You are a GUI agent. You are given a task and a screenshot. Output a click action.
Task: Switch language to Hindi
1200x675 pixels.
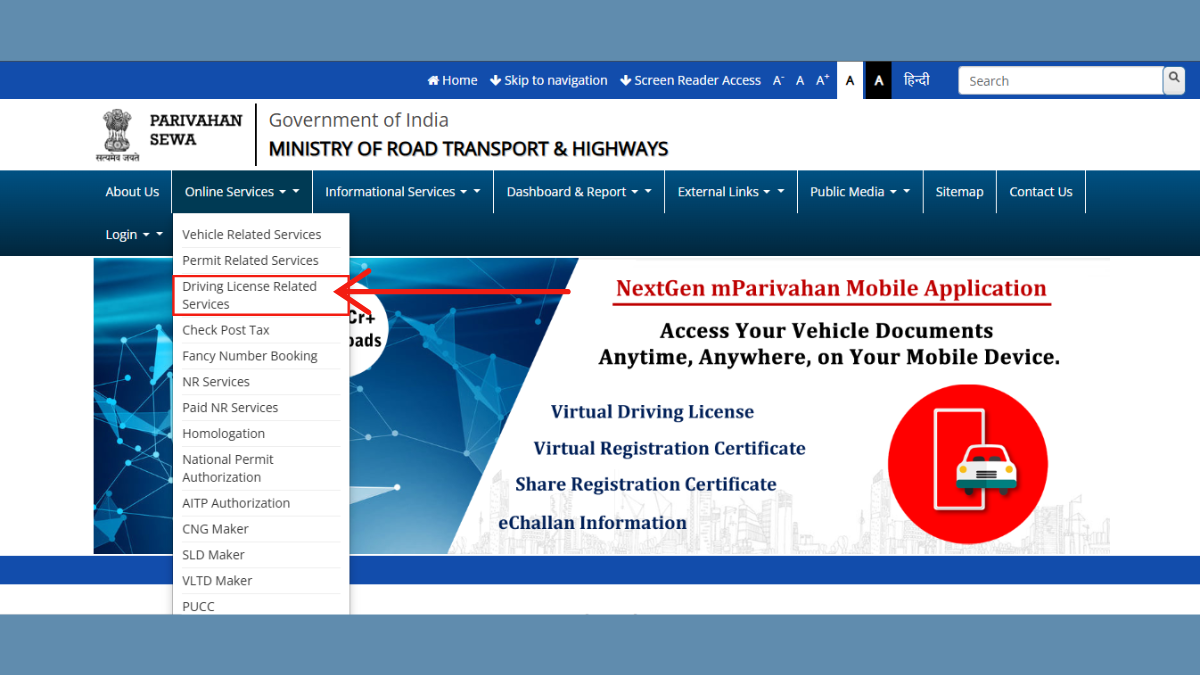coord(916,80)
